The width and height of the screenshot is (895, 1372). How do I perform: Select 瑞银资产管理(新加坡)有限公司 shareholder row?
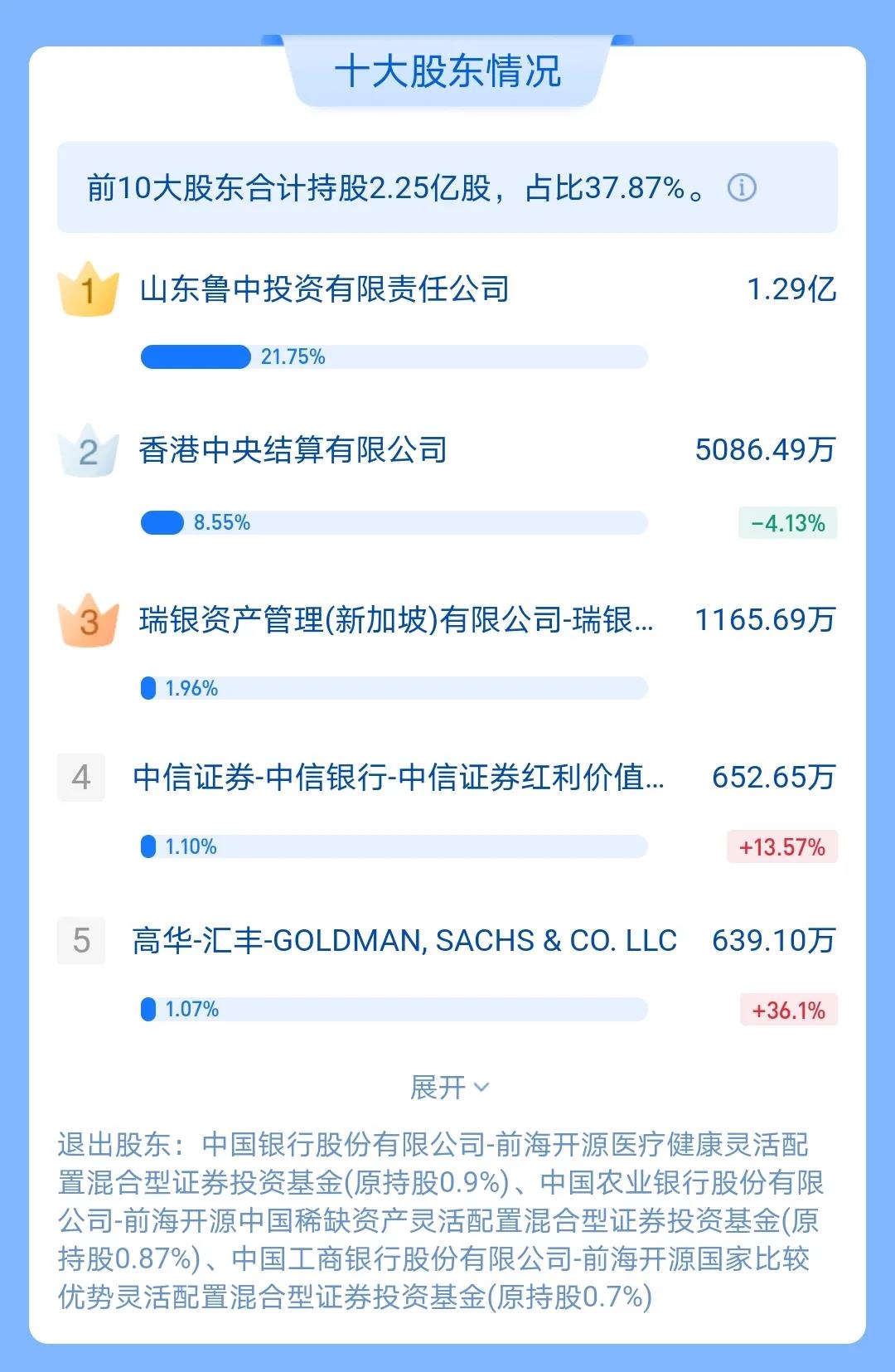(396, 620)
